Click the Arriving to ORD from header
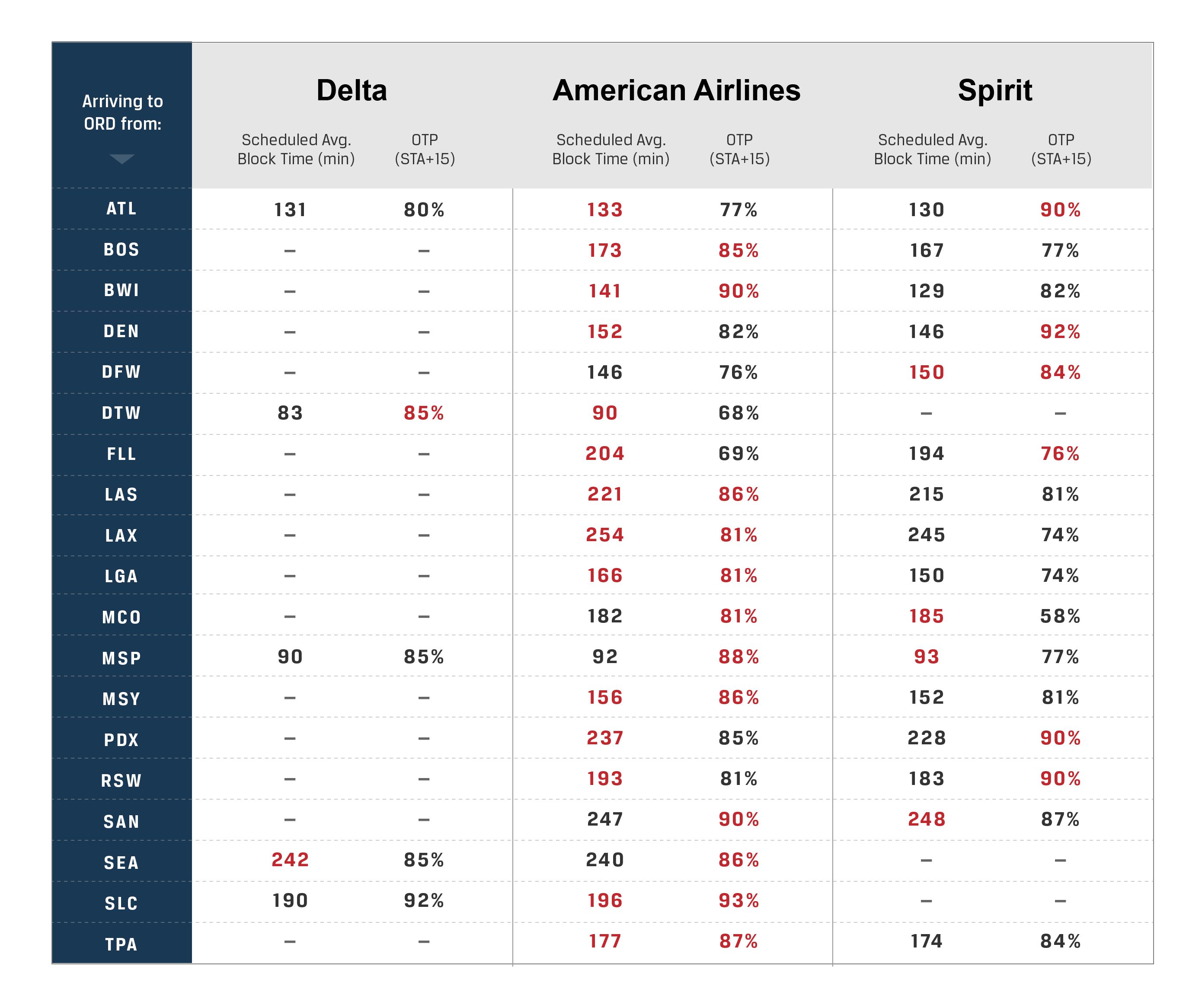Viewport: 1202px width, 1008px height. [122, 112]
